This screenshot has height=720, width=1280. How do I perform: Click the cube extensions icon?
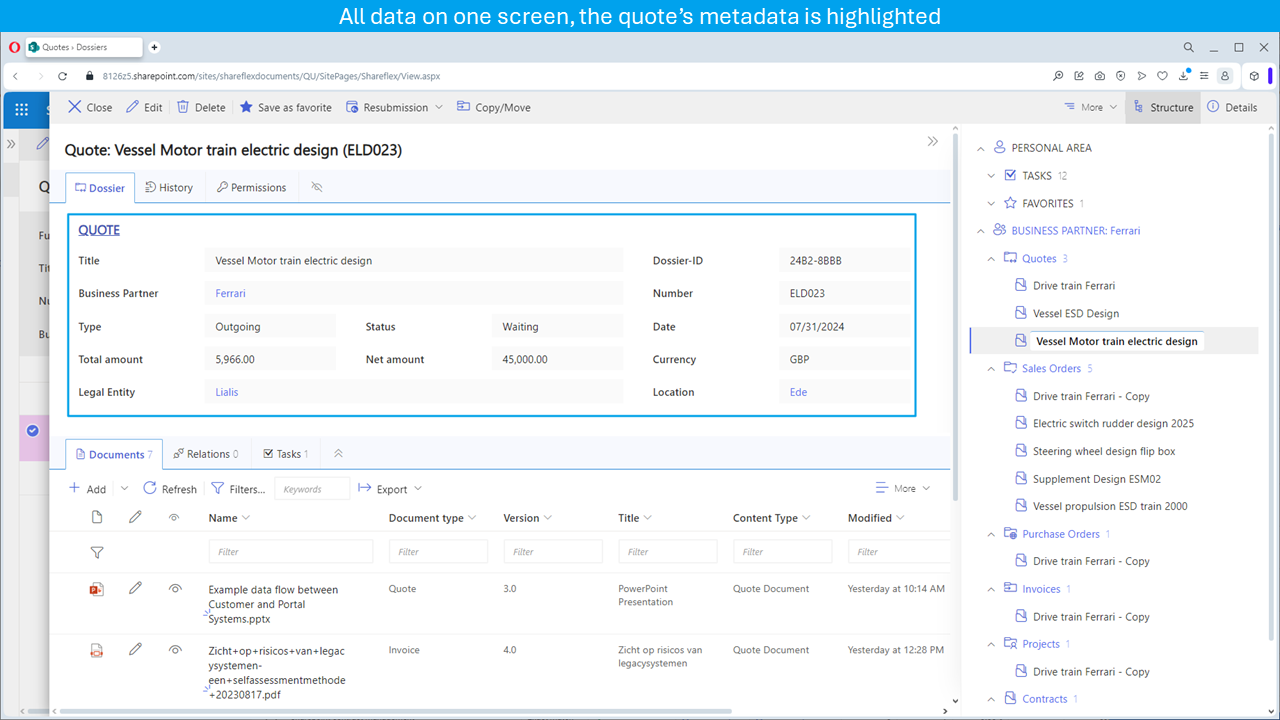[x=1254, y=76]
